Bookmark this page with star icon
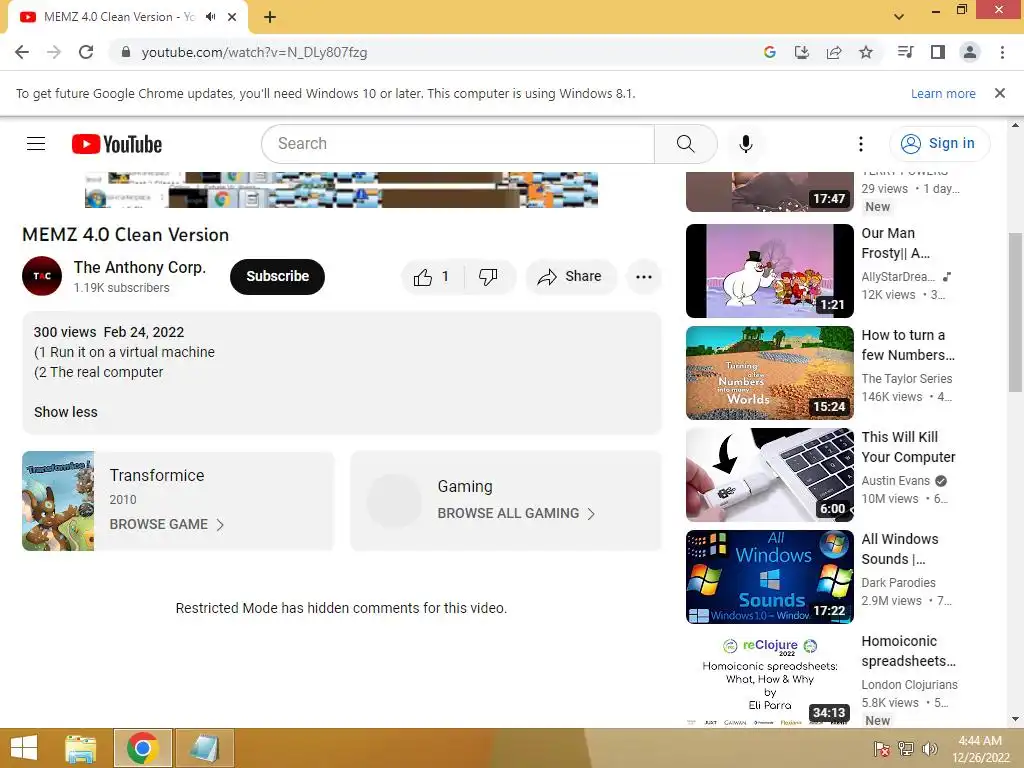 866,52
